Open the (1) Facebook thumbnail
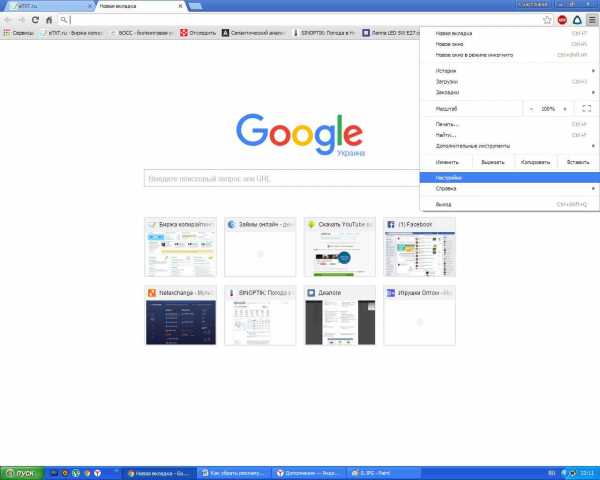 click(x=419, y=247)
